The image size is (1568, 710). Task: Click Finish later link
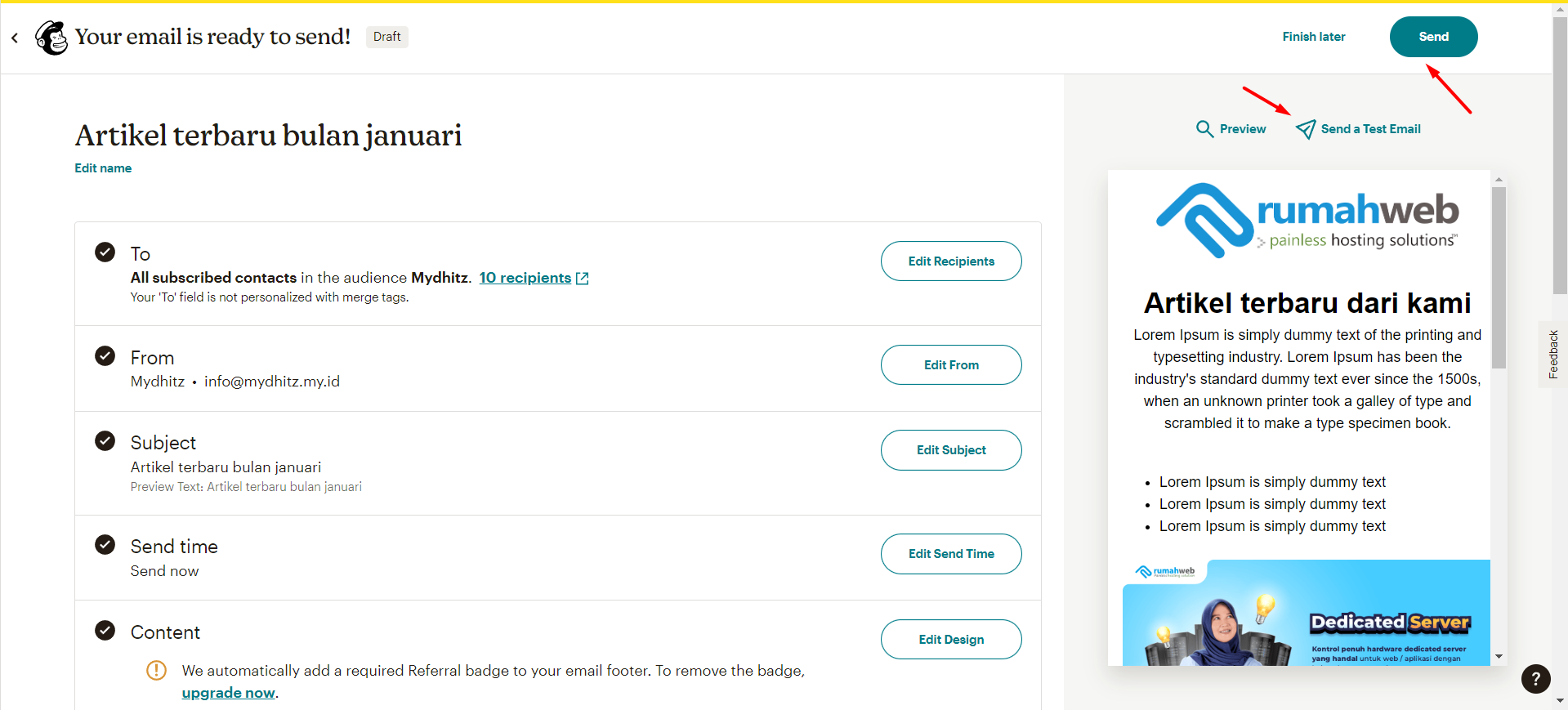click(x=1313, y=37)
